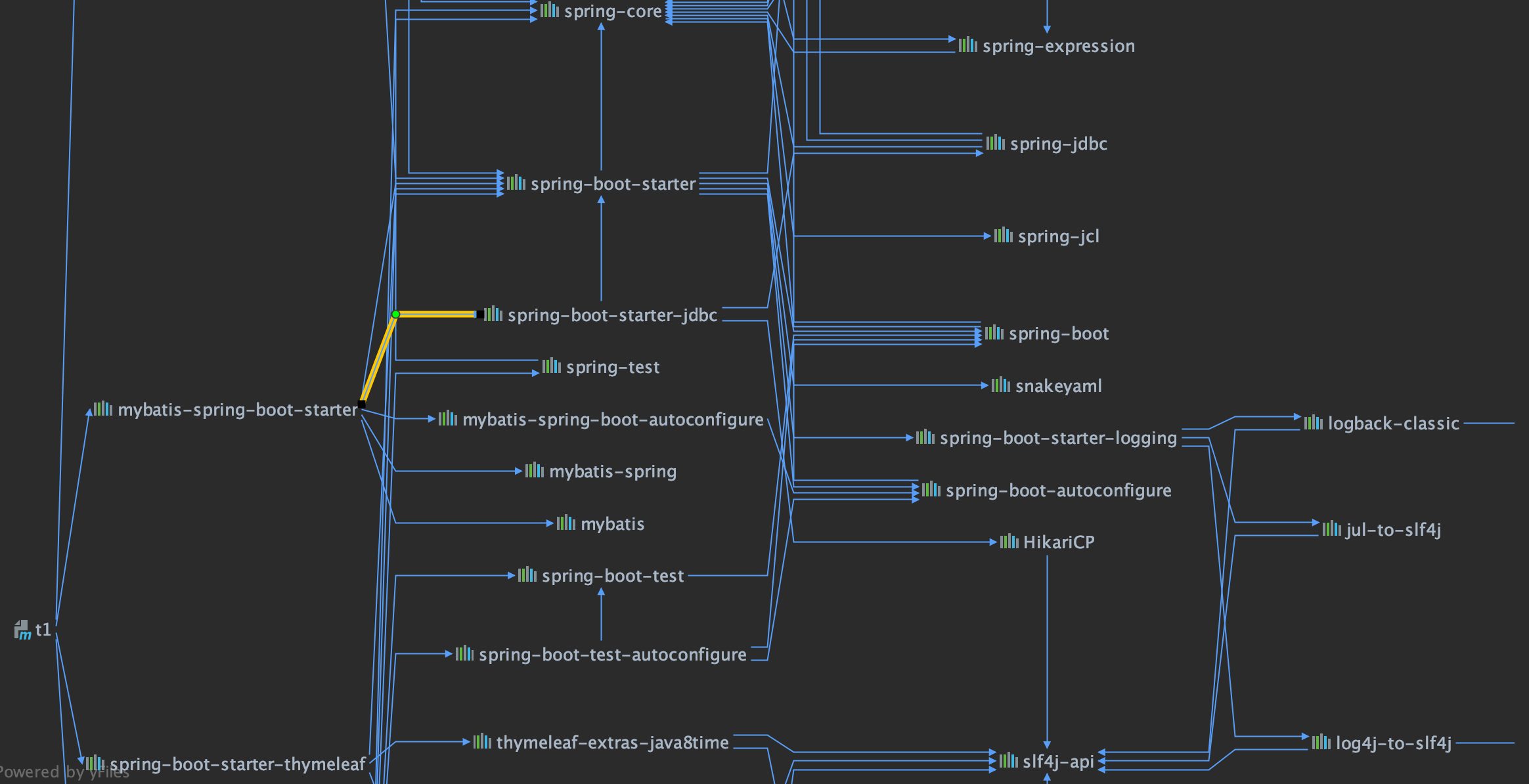
Task: Click the green bend point on highlighted edge
Action: [395, 315]
